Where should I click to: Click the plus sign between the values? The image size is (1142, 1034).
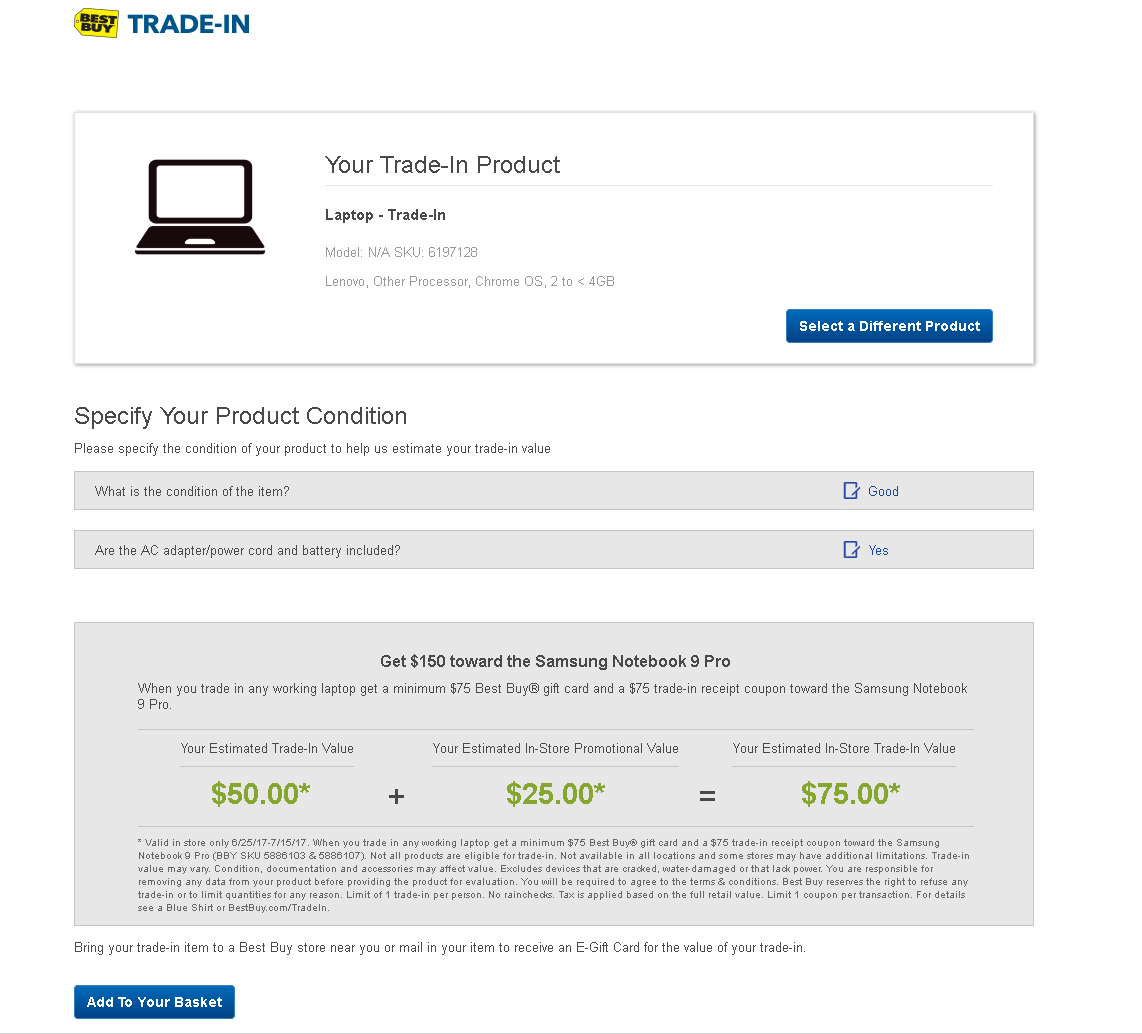(x=396, y=797)
